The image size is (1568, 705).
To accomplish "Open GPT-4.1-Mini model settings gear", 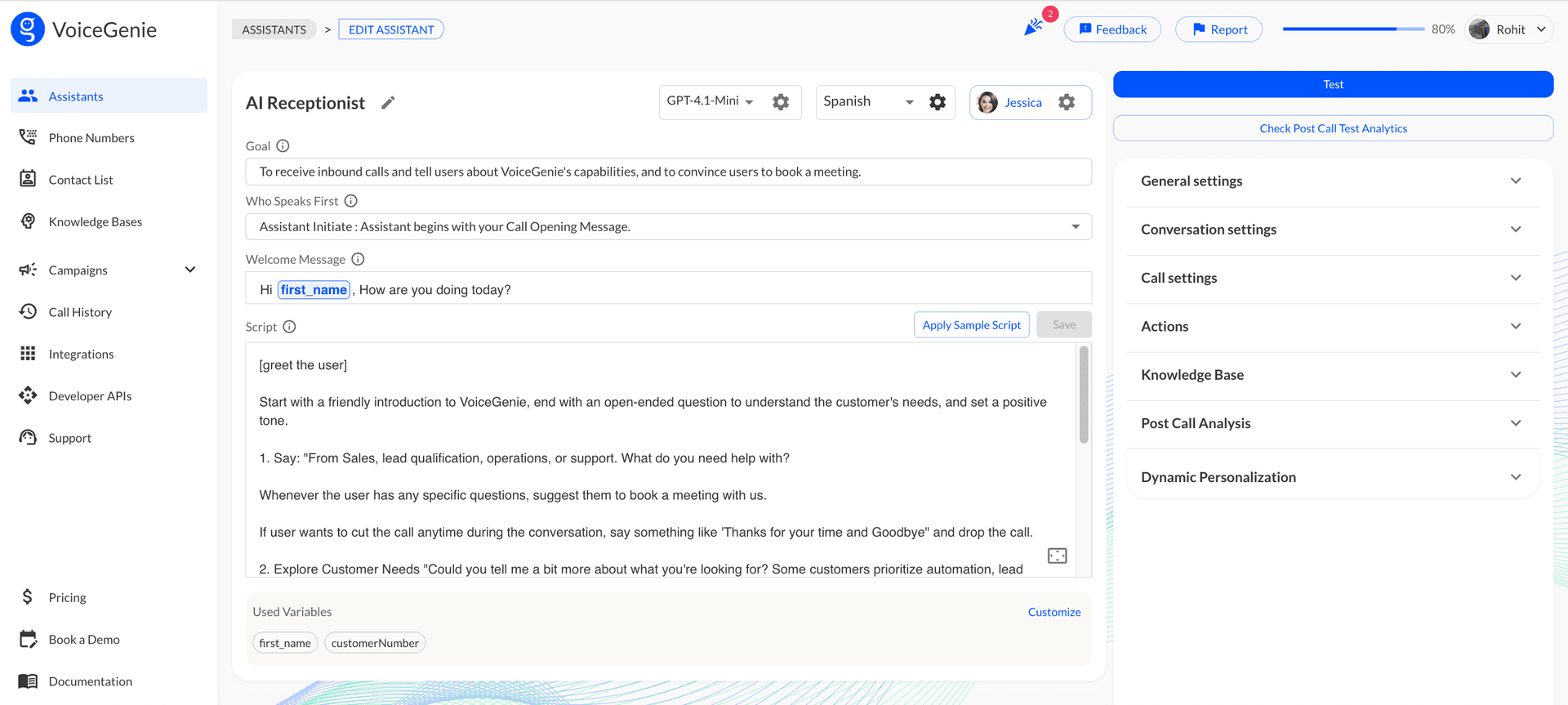I will click(781, 102).
